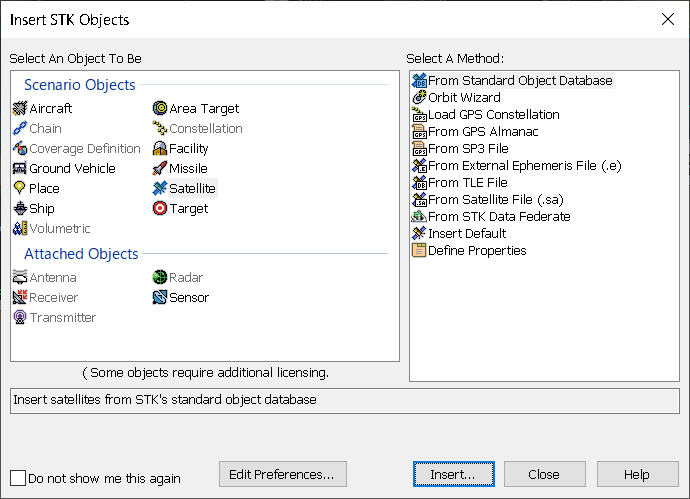Enable Do not show me this again
Image resolution: width=690 pixels, height=499 pixels.
click(x=18, y=478)
